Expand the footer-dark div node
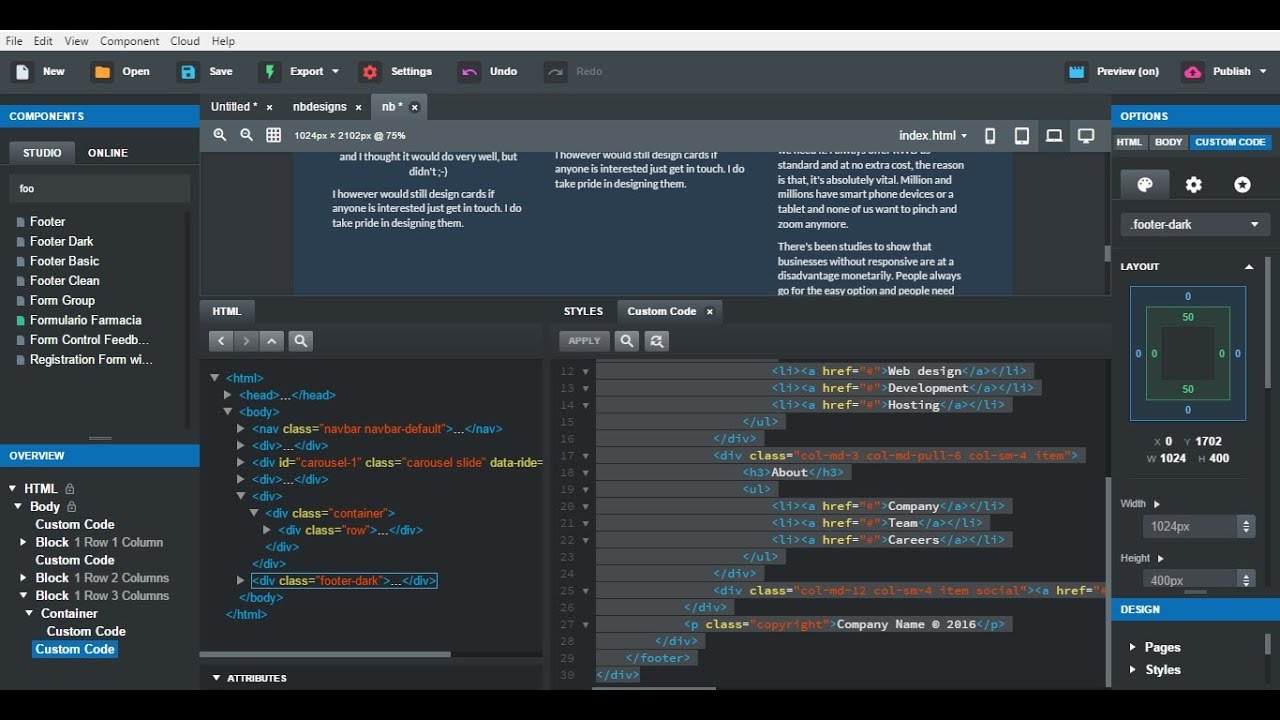Image resolution: width=1280 pixels, height=720 pixels. (241, 581)
